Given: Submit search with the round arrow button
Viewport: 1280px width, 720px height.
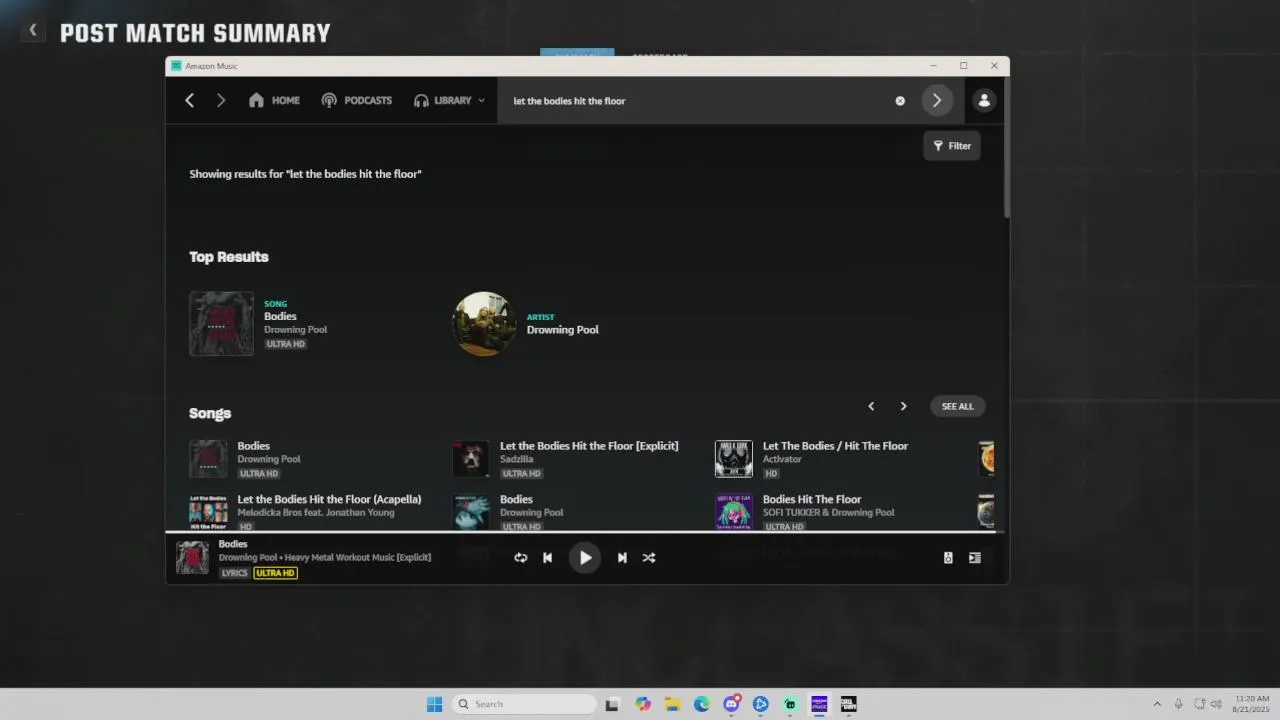Looking at the screenshot, I should (937, 100).
